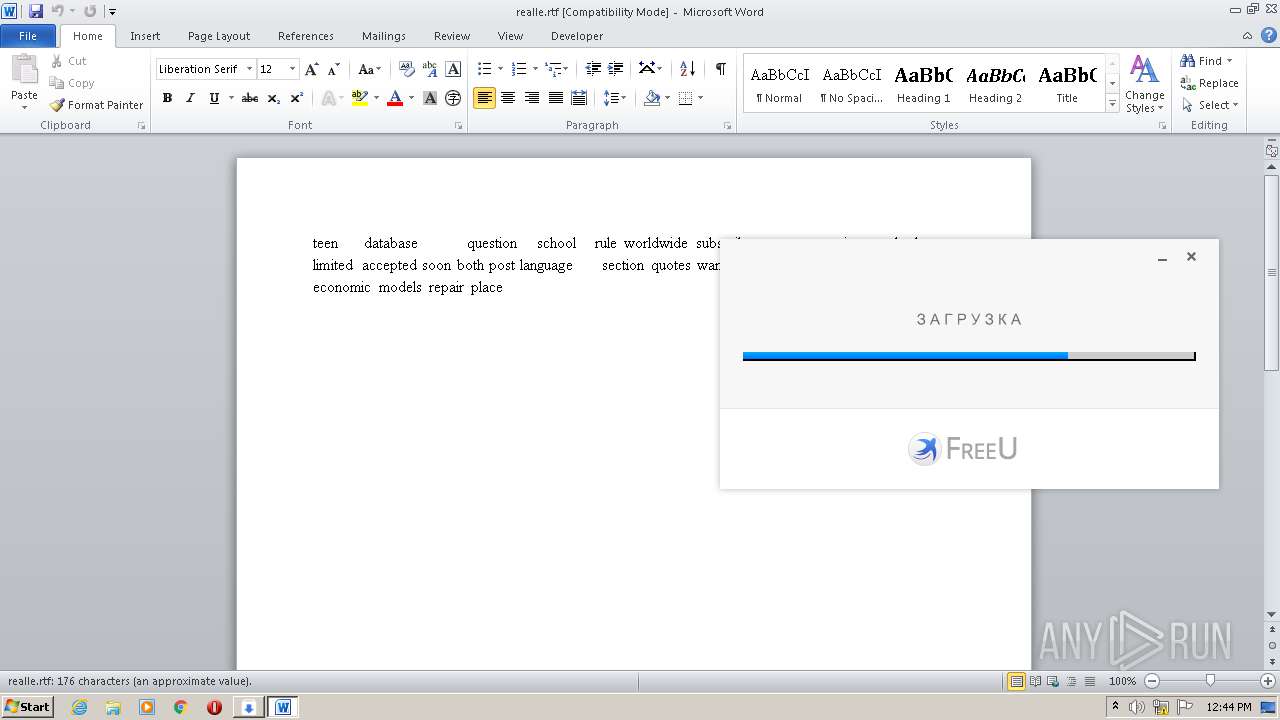
Task: Click Character Shading icon
Action: click(x=430, y=98)
